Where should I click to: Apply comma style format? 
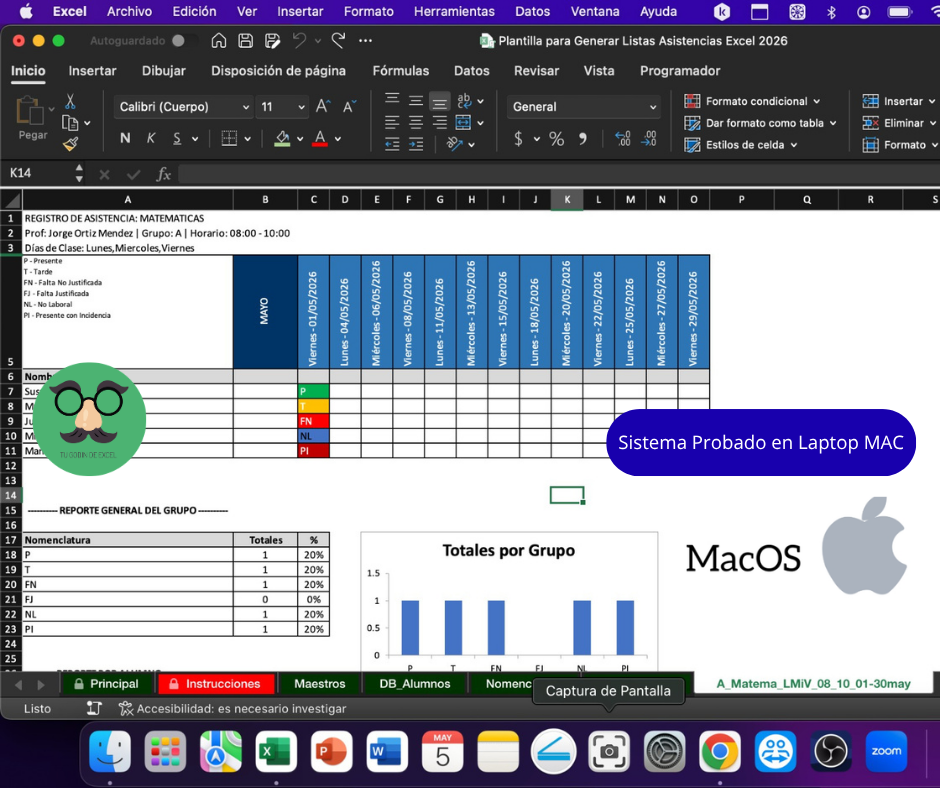click(x=582, y=139)
